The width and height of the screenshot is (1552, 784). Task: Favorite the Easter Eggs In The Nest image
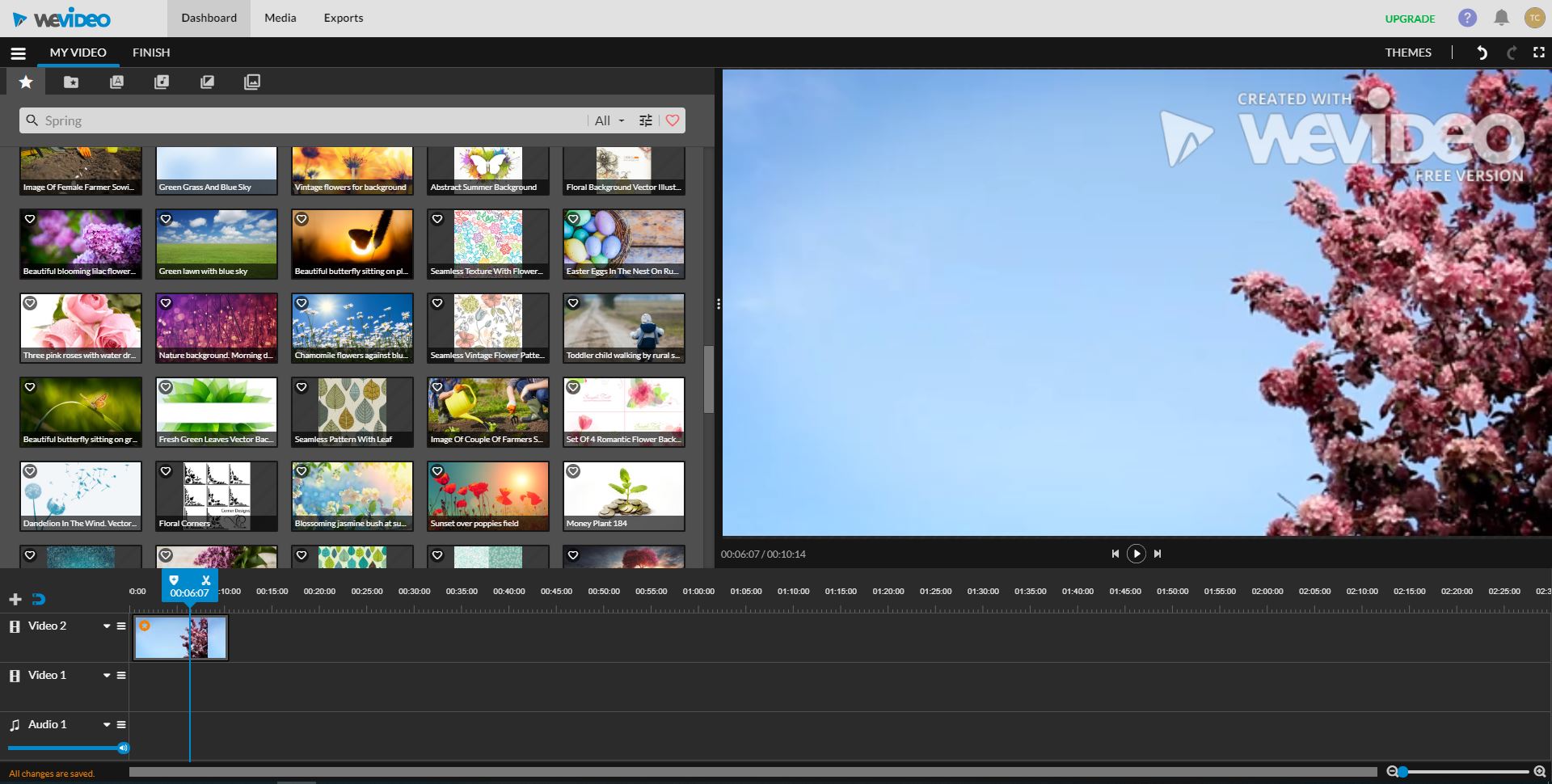[x=573, y=219]
